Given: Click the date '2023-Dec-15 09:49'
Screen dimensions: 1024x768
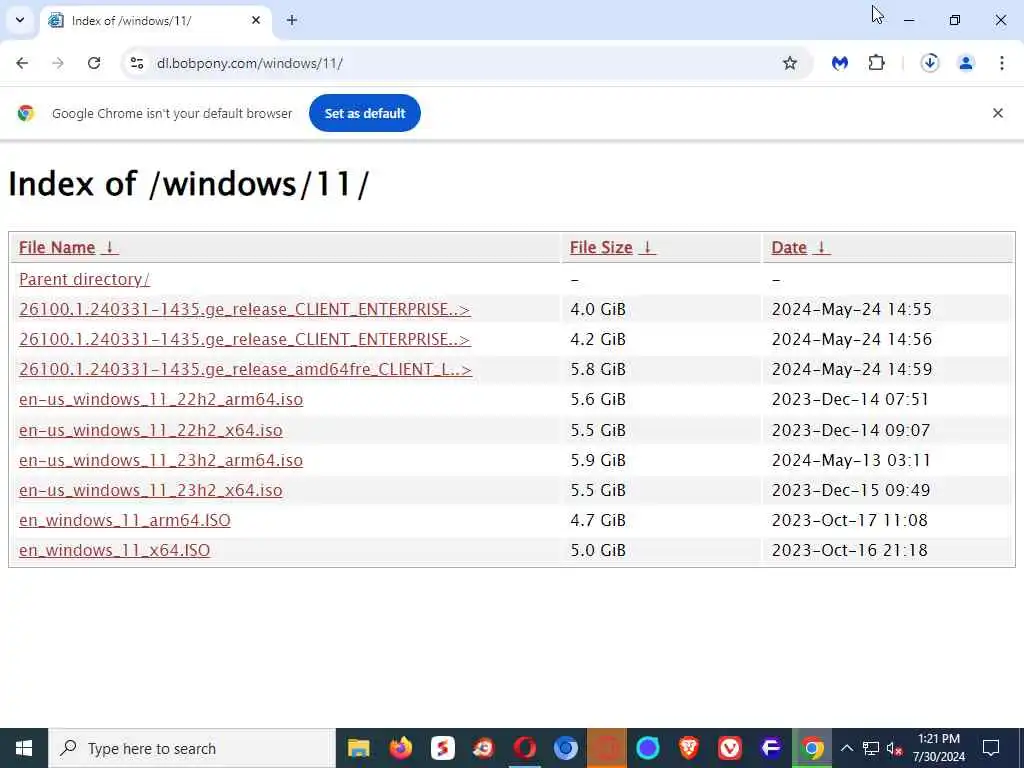Looking at the screenshot, I should (850, 490).
